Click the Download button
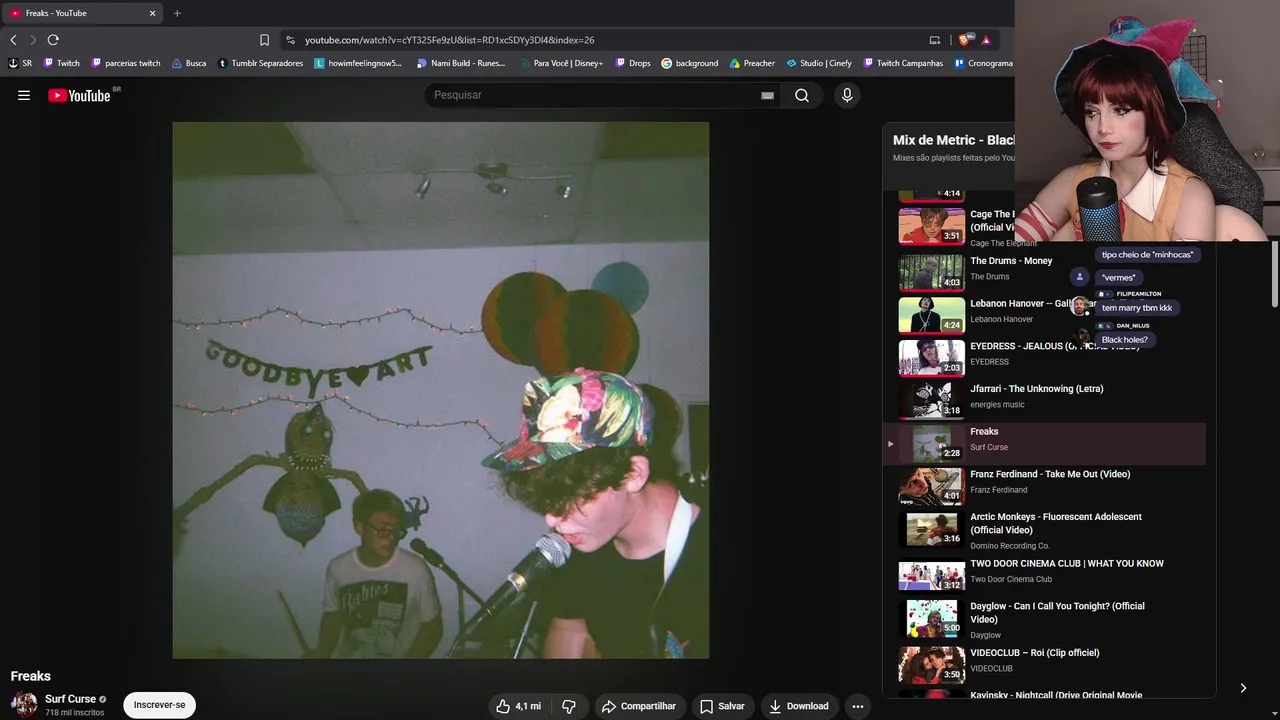 798,706
